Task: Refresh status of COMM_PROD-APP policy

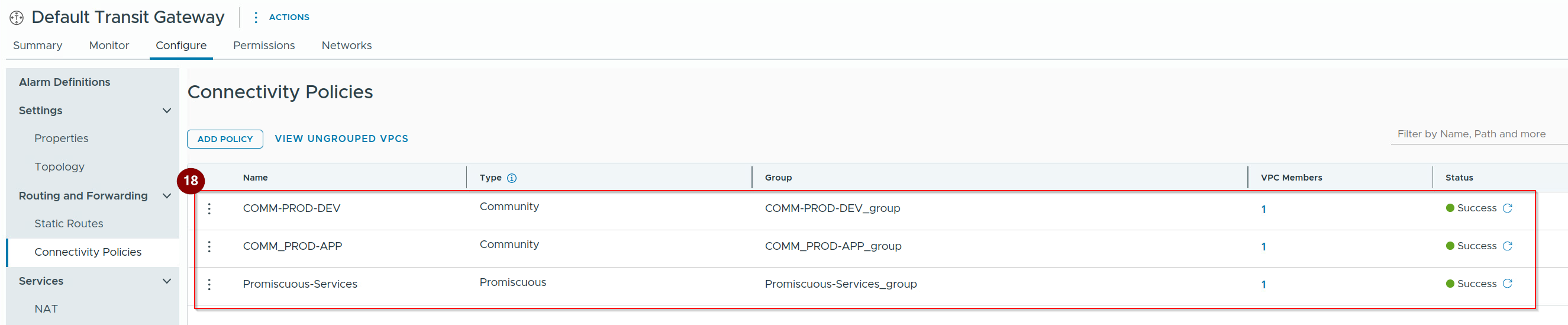Action: (x=1507, y=246)
